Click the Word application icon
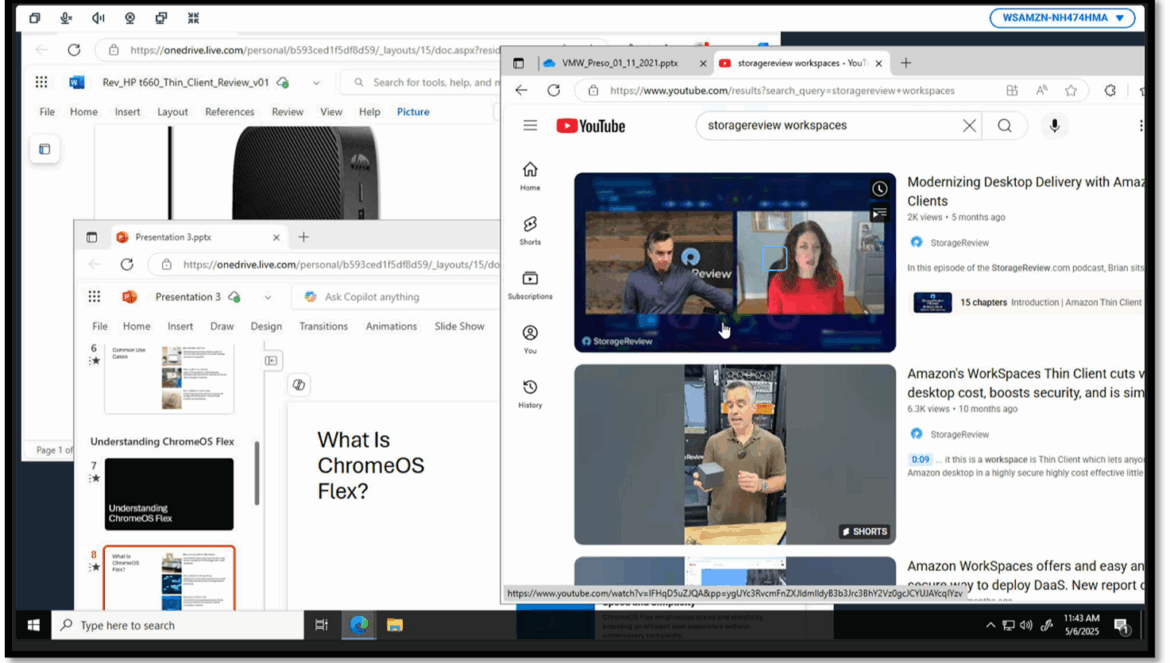This screenshot has height=663, width=1170. pyautogui.click(x=77, y=82)
